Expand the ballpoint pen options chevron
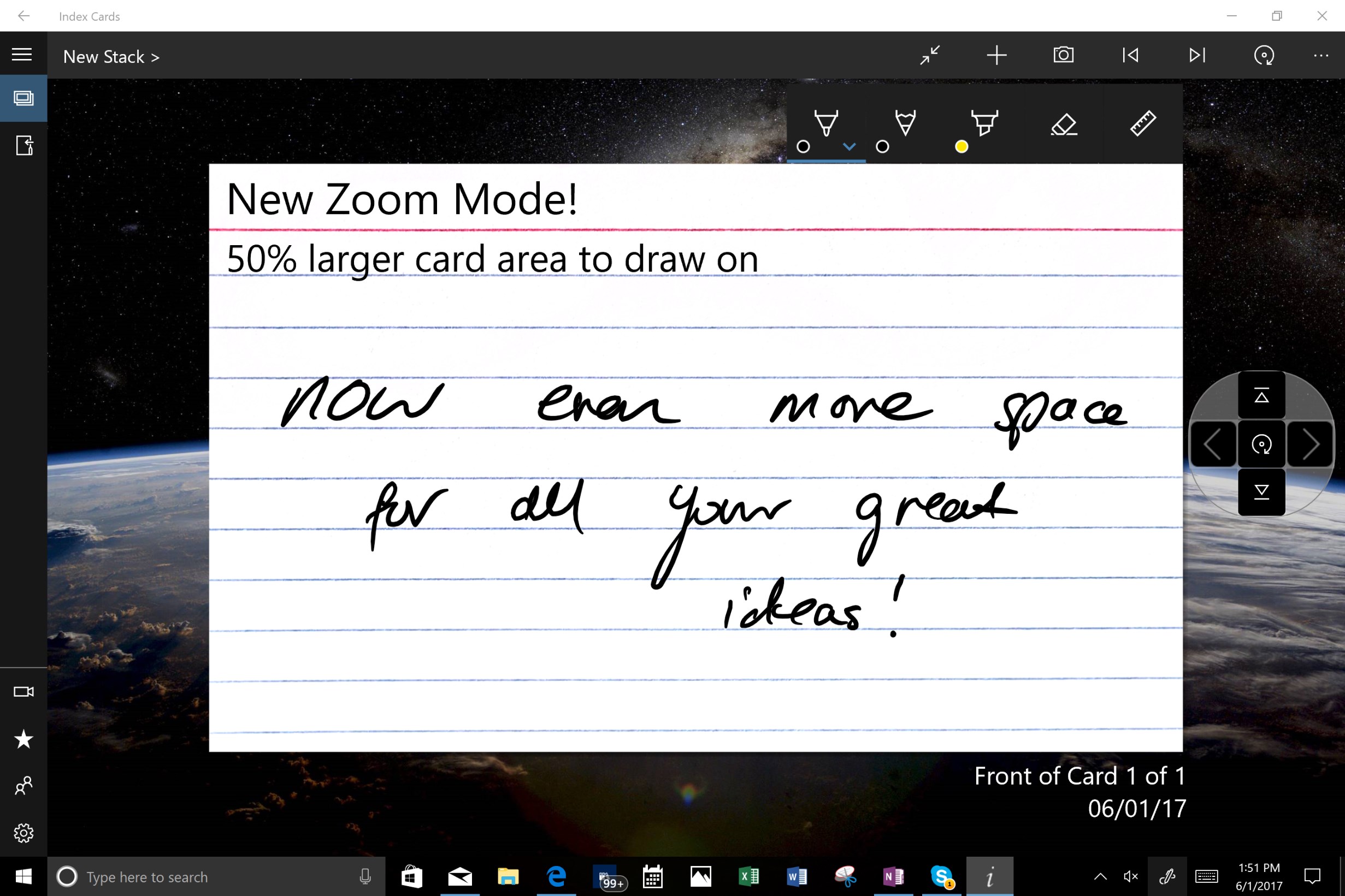This screenshot has height=896, width=1345. point(848,147)
